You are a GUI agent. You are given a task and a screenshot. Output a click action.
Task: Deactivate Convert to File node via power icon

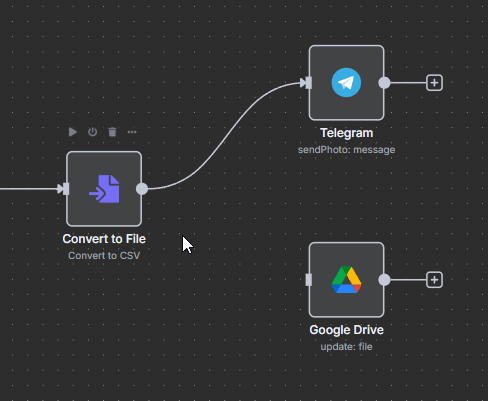[x=92, y=132]
